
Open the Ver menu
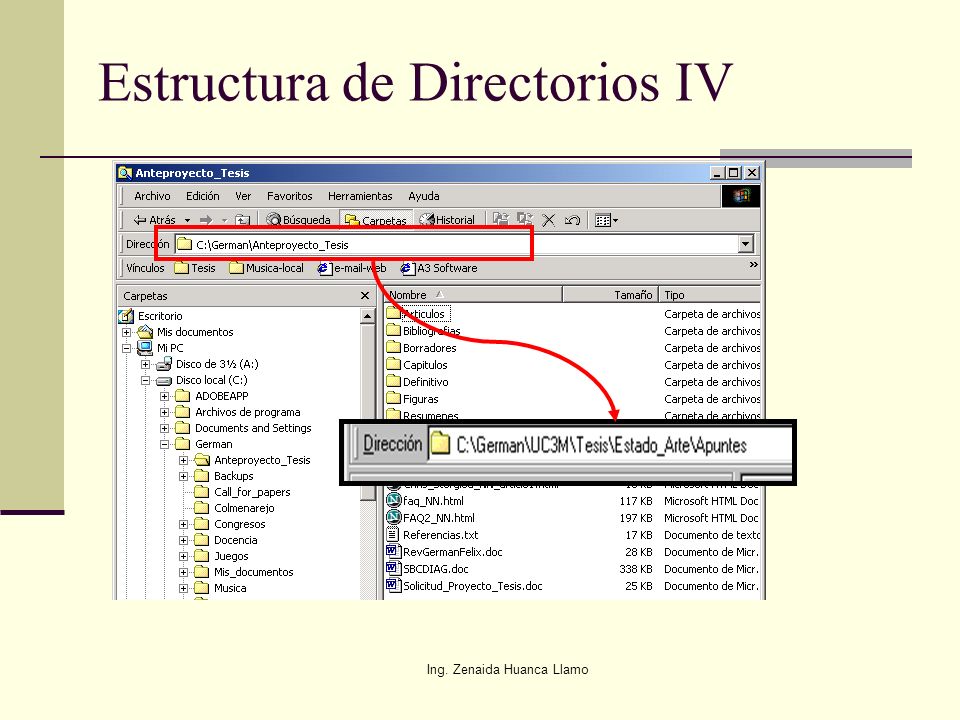(x=243, y=196)
